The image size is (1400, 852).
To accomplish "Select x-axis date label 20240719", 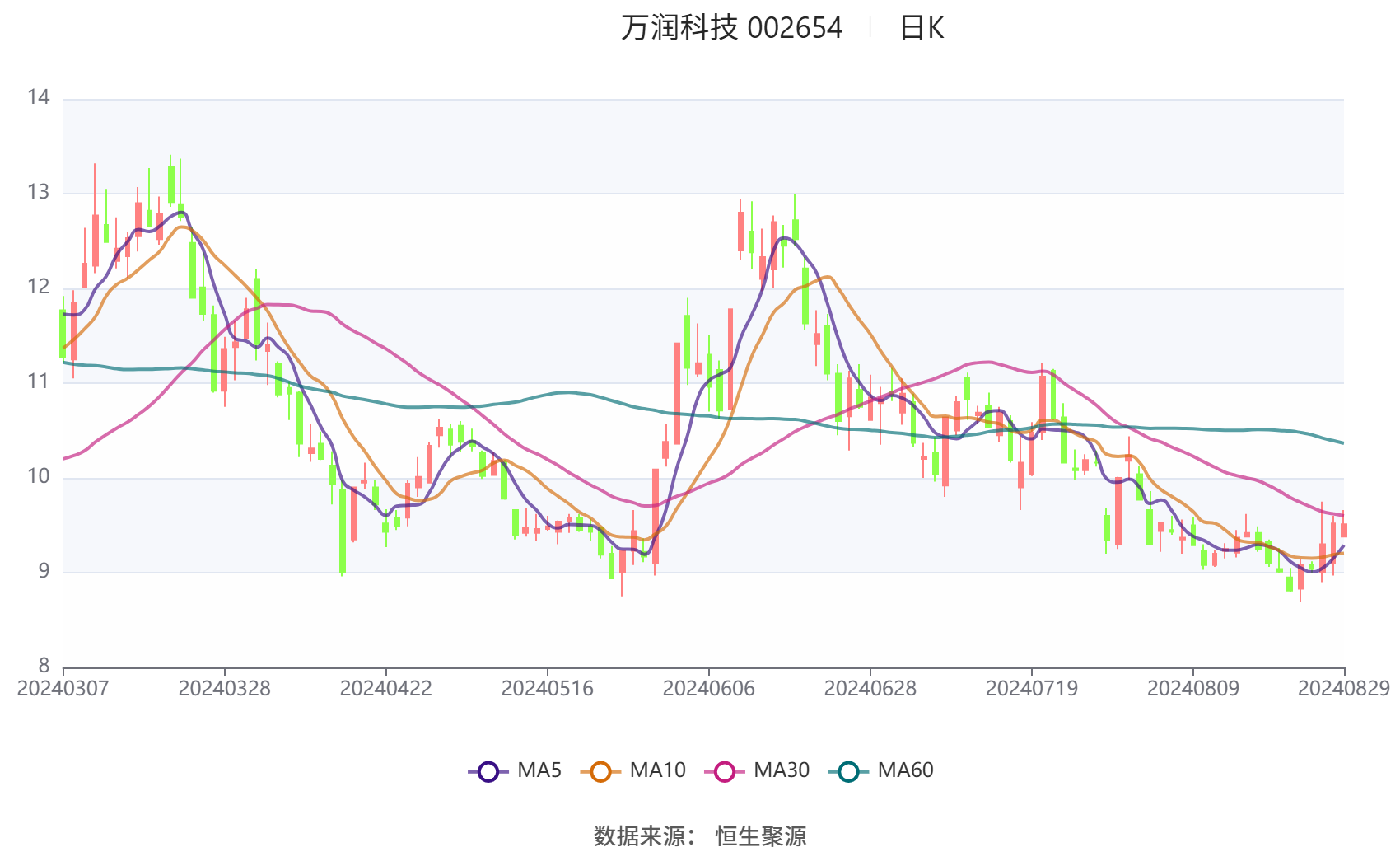I will 1031,689.
